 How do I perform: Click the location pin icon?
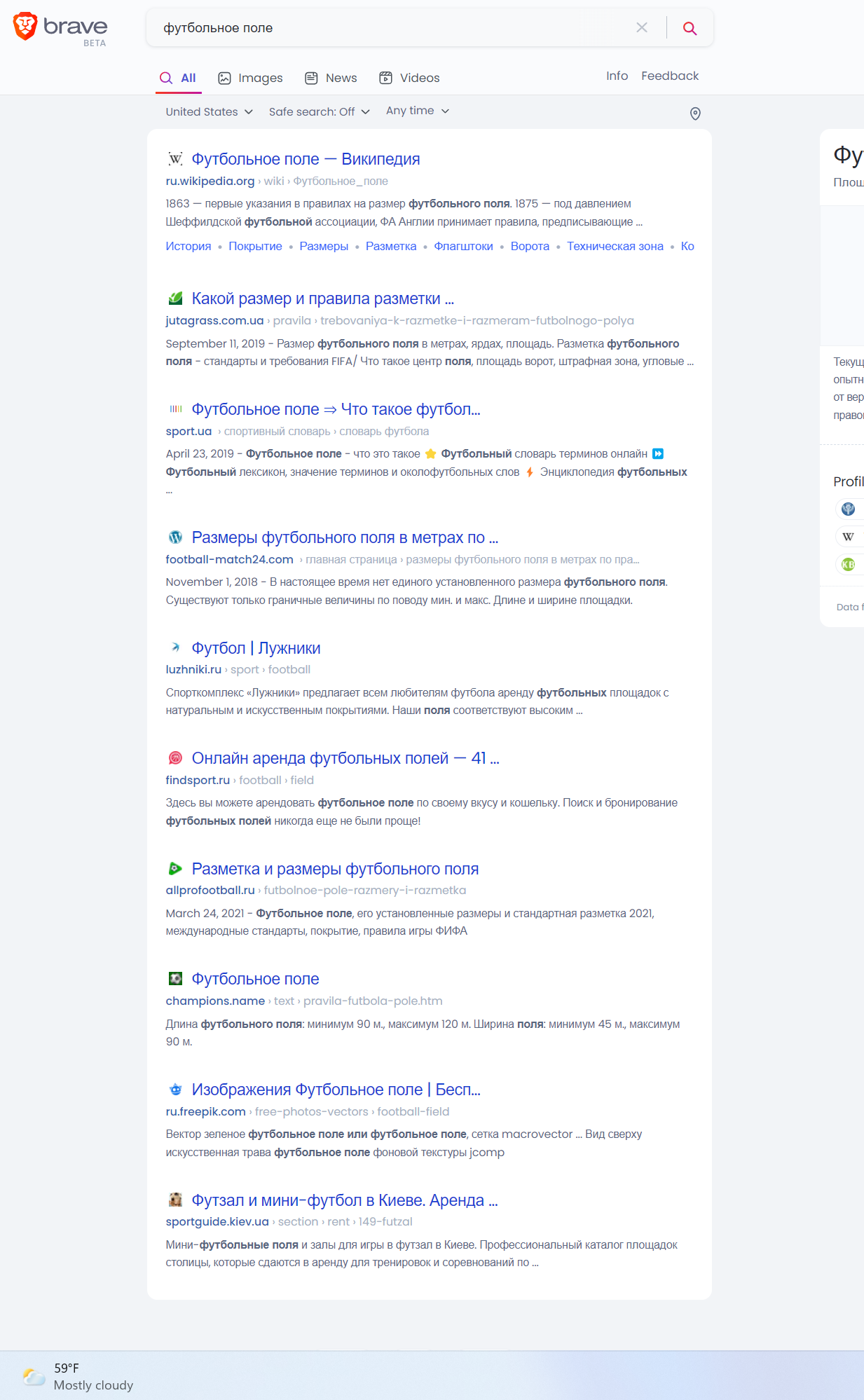pyautogui.click(x=695, y=114)
